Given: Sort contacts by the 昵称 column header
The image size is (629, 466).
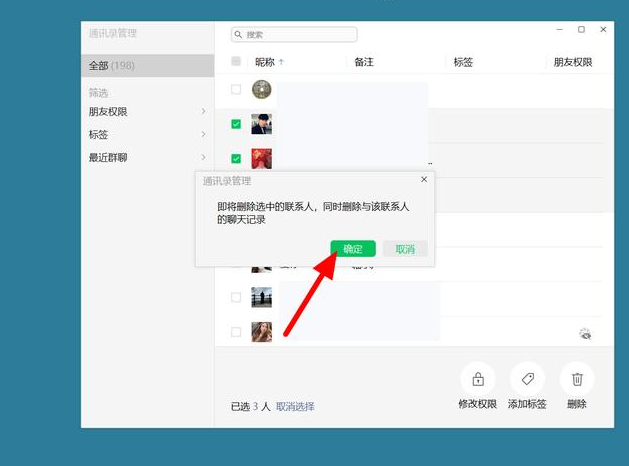Looking at the screenshot, I should pos(268,62).
